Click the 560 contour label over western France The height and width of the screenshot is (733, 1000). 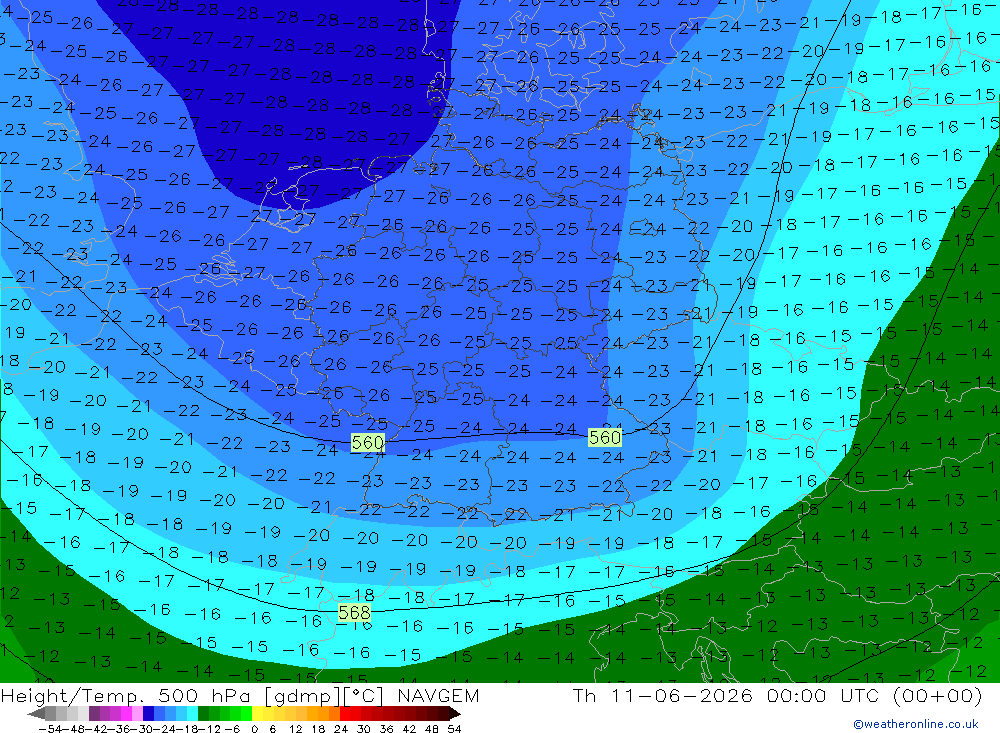tap(368, 442)
